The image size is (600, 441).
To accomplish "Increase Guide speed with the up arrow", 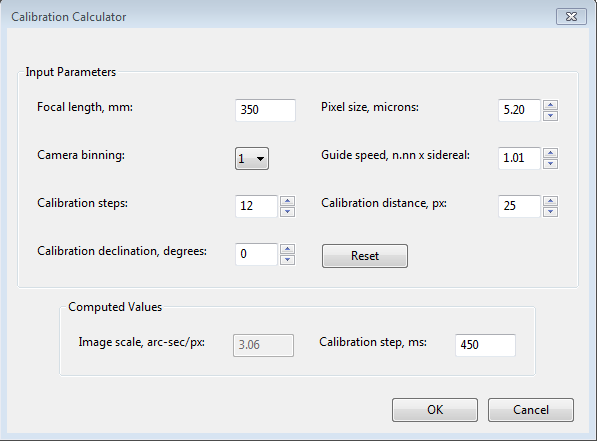I will pos(550,153).
